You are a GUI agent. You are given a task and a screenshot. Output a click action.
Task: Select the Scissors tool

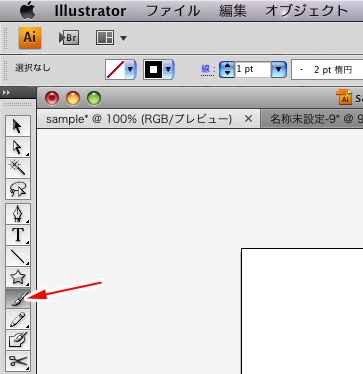(x=18, y=361)
